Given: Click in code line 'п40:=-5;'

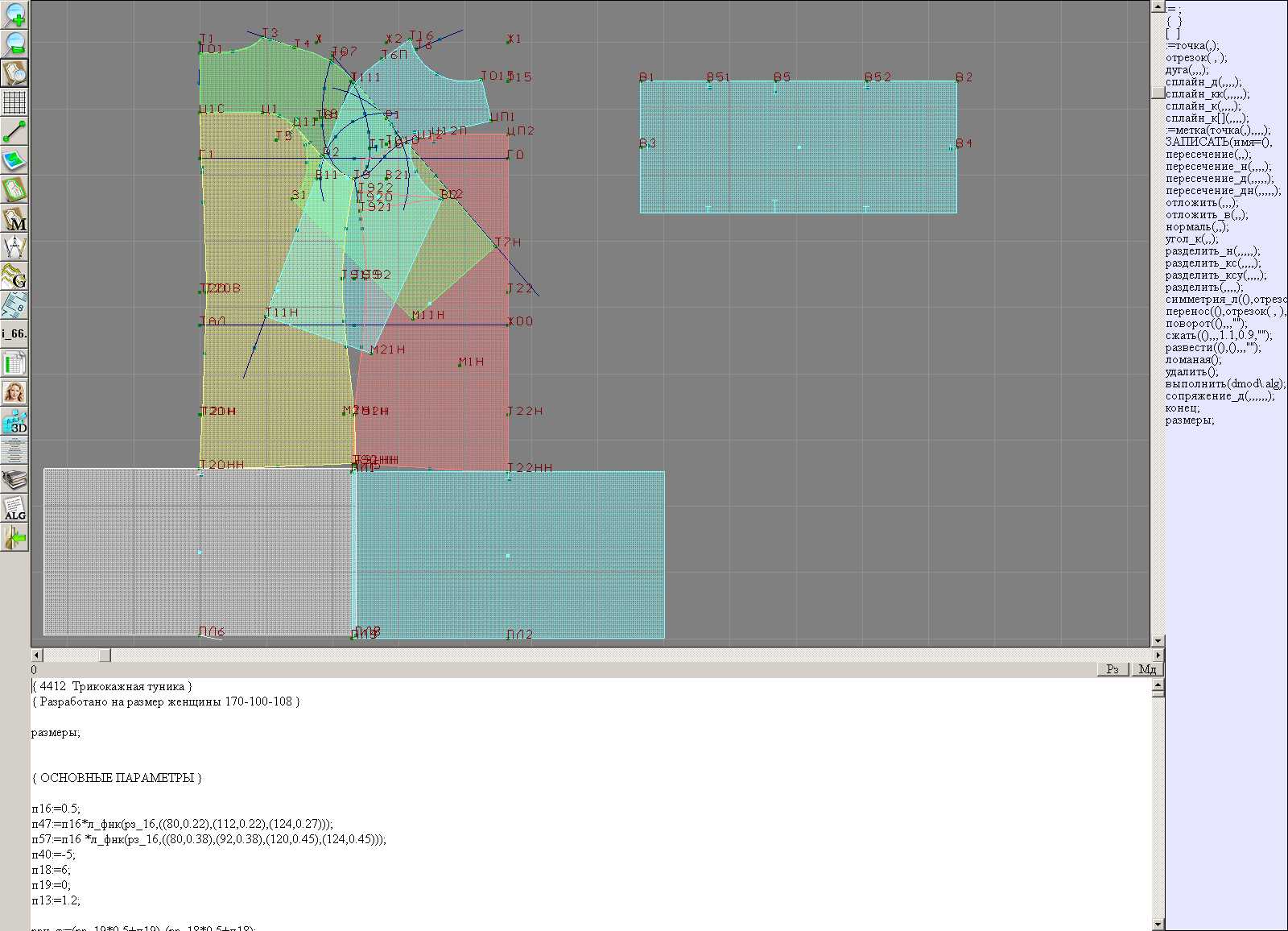Looking at the screenshot, I should click(53, 854).
